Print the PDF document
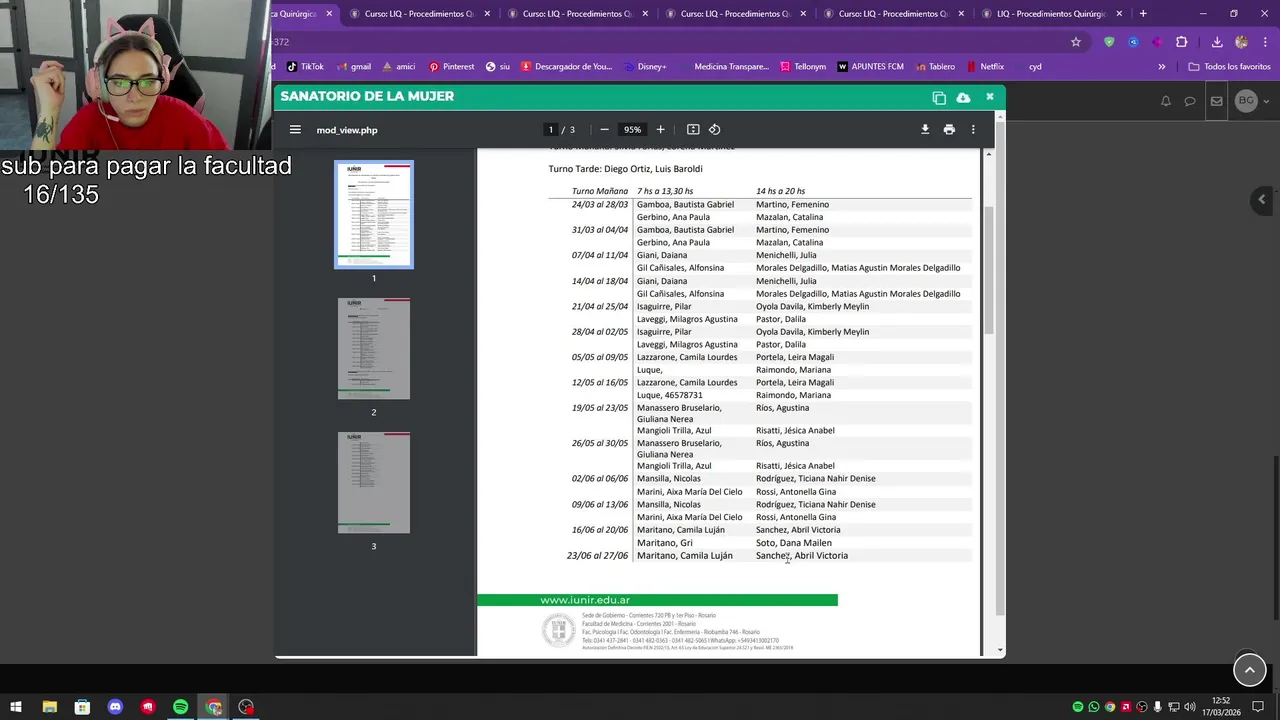 click(949, 129)
